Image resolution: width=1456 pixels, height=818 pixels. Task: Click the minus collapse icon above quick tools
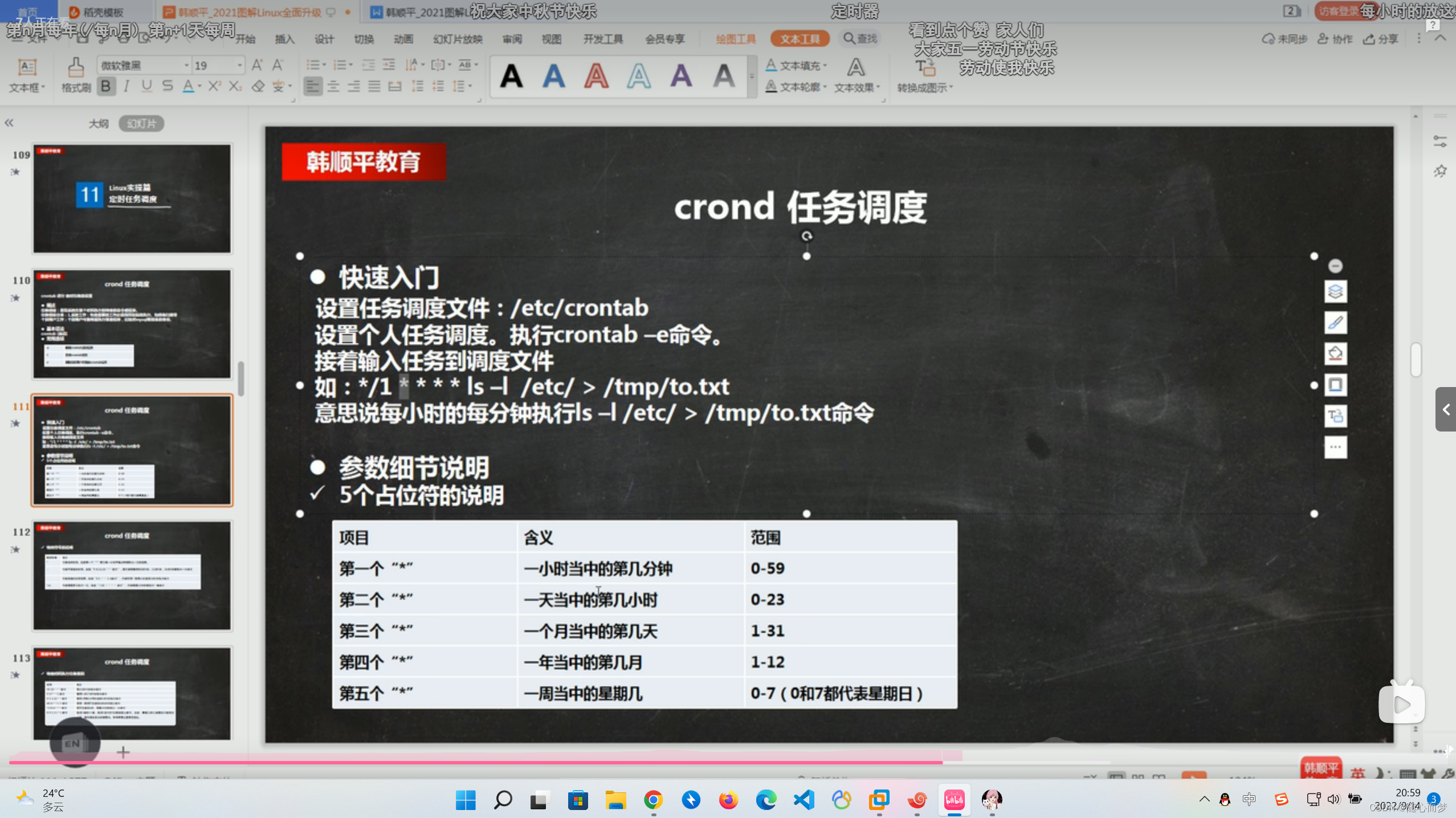coord(1335,266)
